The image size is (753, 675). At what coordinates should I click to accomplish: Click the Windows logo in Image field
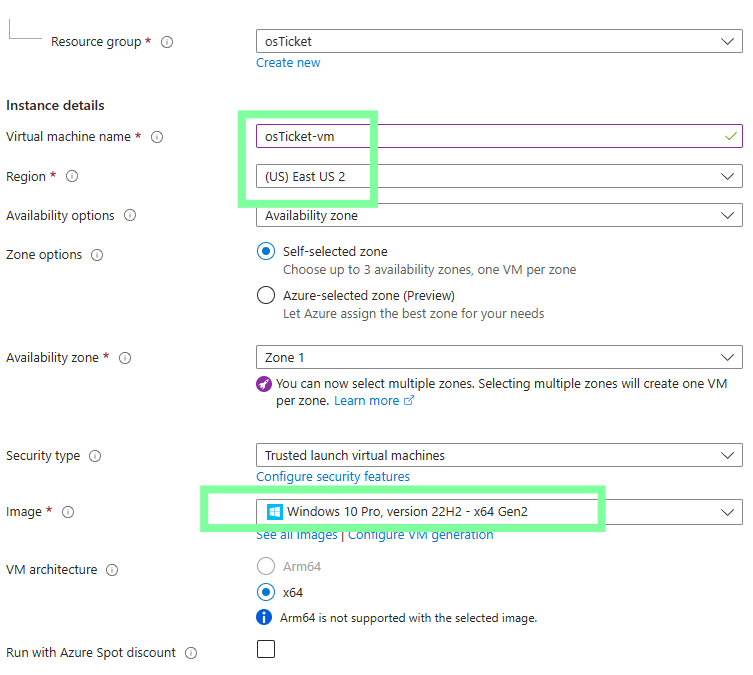point(275,512)
